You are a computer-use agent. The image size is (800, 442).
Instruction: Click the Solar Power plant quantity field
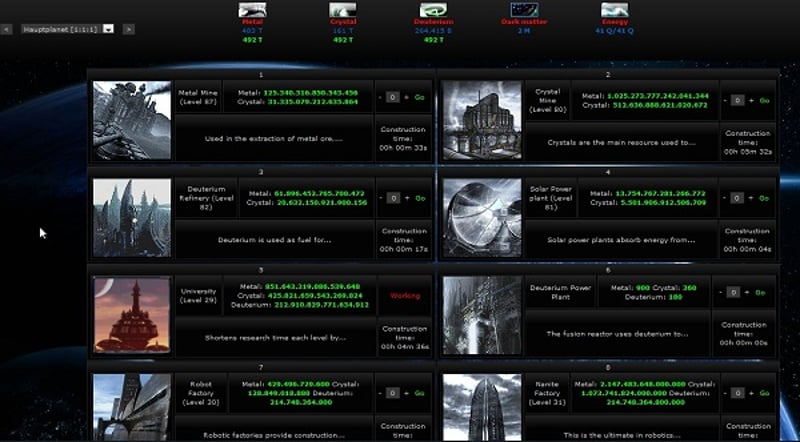click(x=737, y=198)
